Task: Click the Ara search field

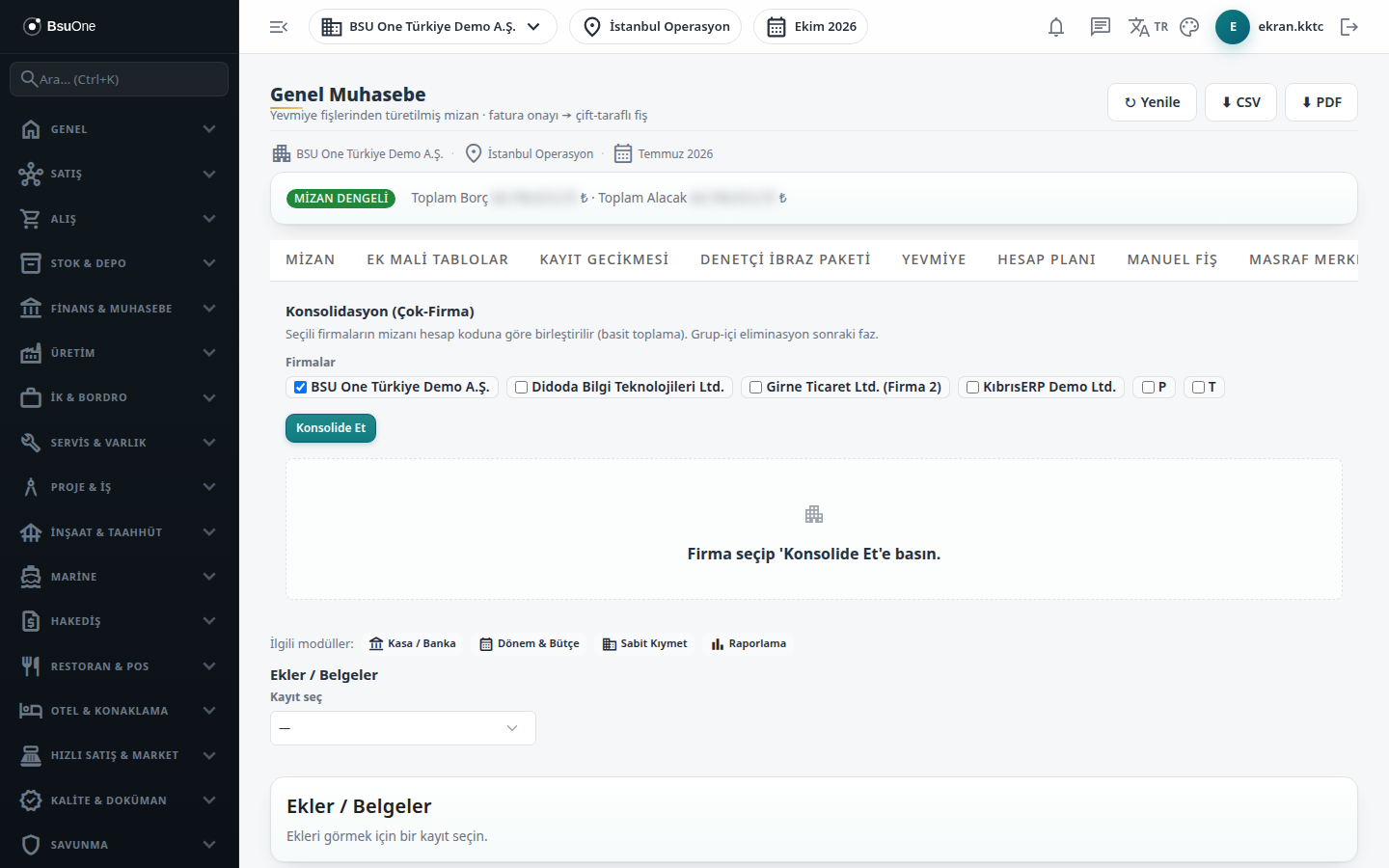Action: [x=120, y=79]
